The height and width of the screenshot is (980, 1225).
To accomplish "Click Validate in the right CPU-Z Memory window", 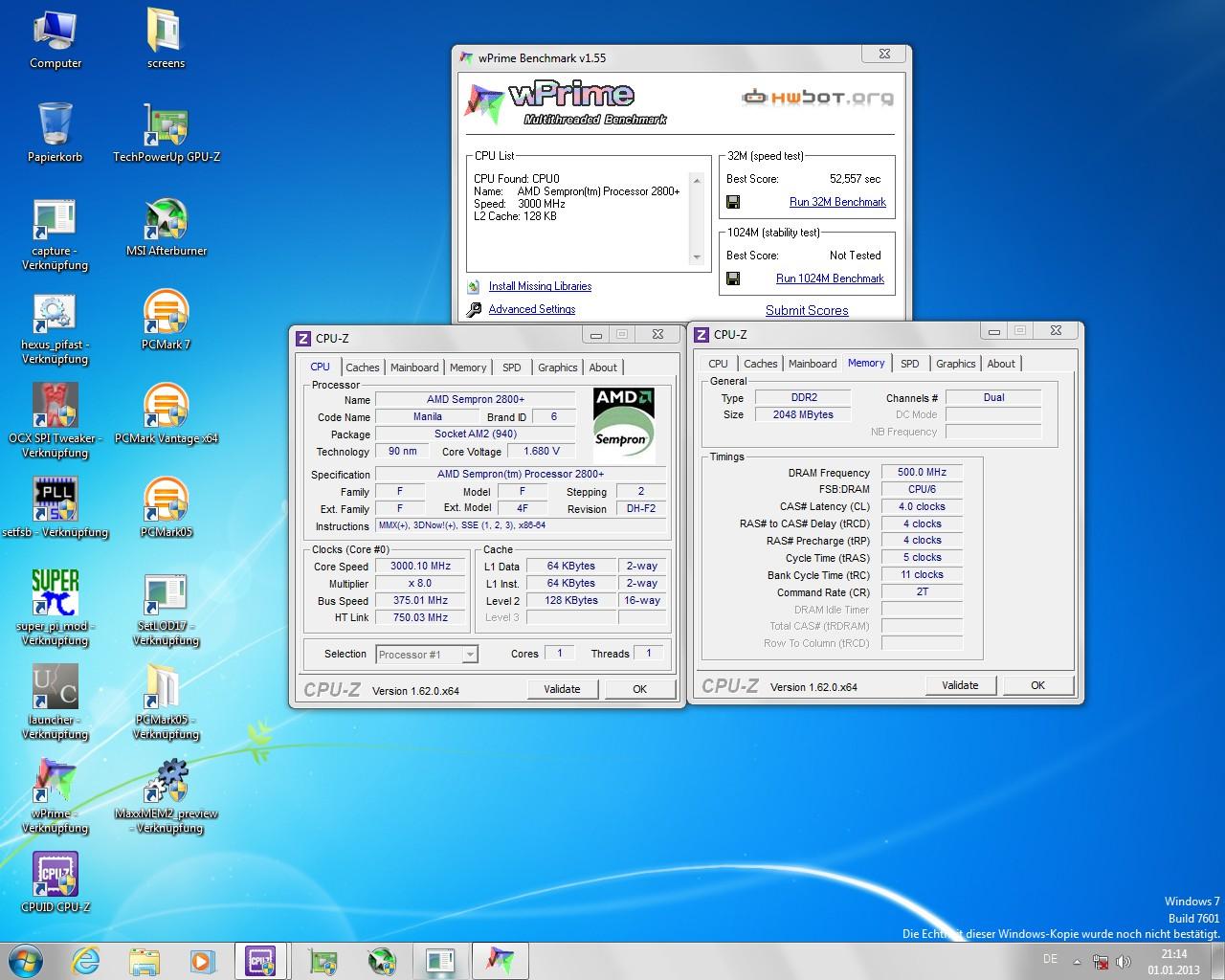I will point(960,685).
